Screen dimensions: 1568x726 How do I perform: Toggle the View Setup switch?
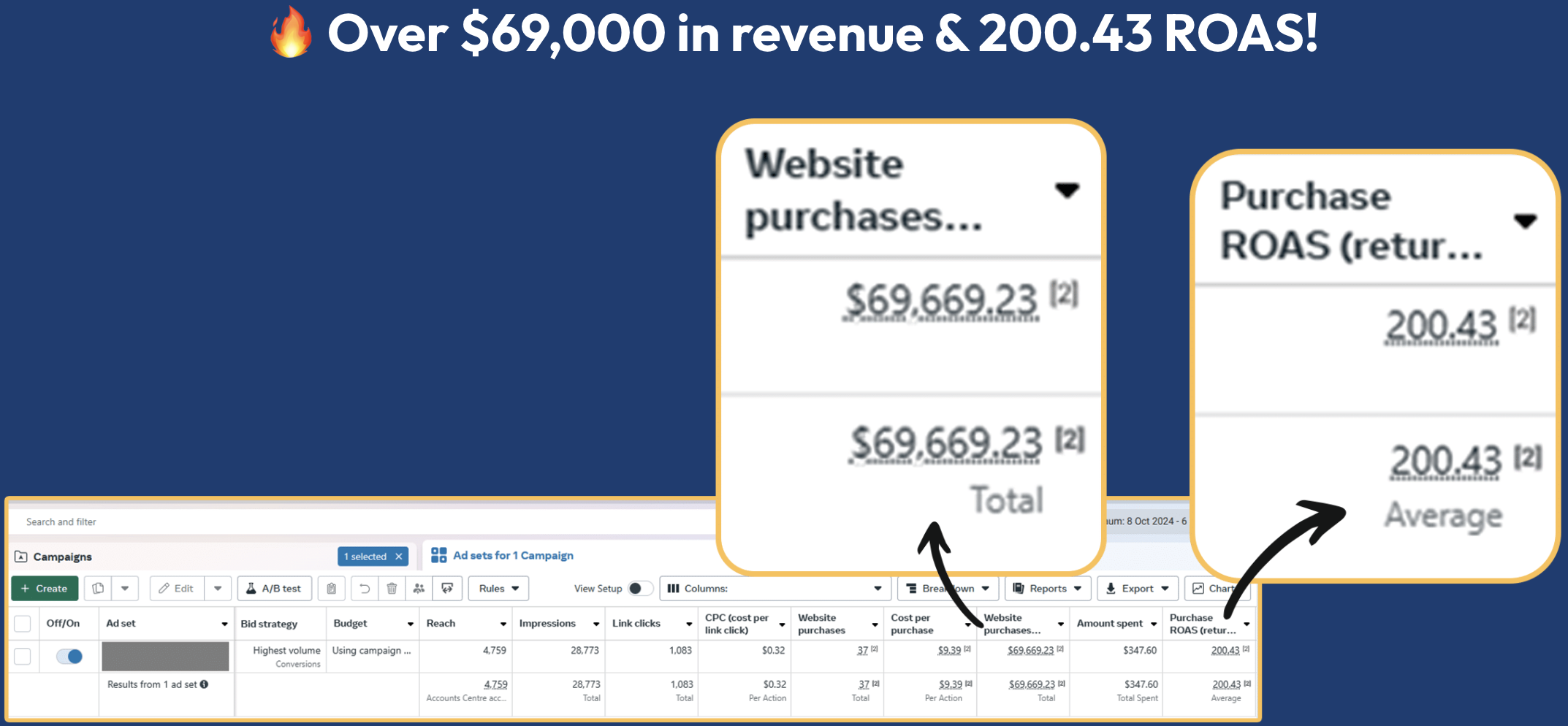[640, 589]
